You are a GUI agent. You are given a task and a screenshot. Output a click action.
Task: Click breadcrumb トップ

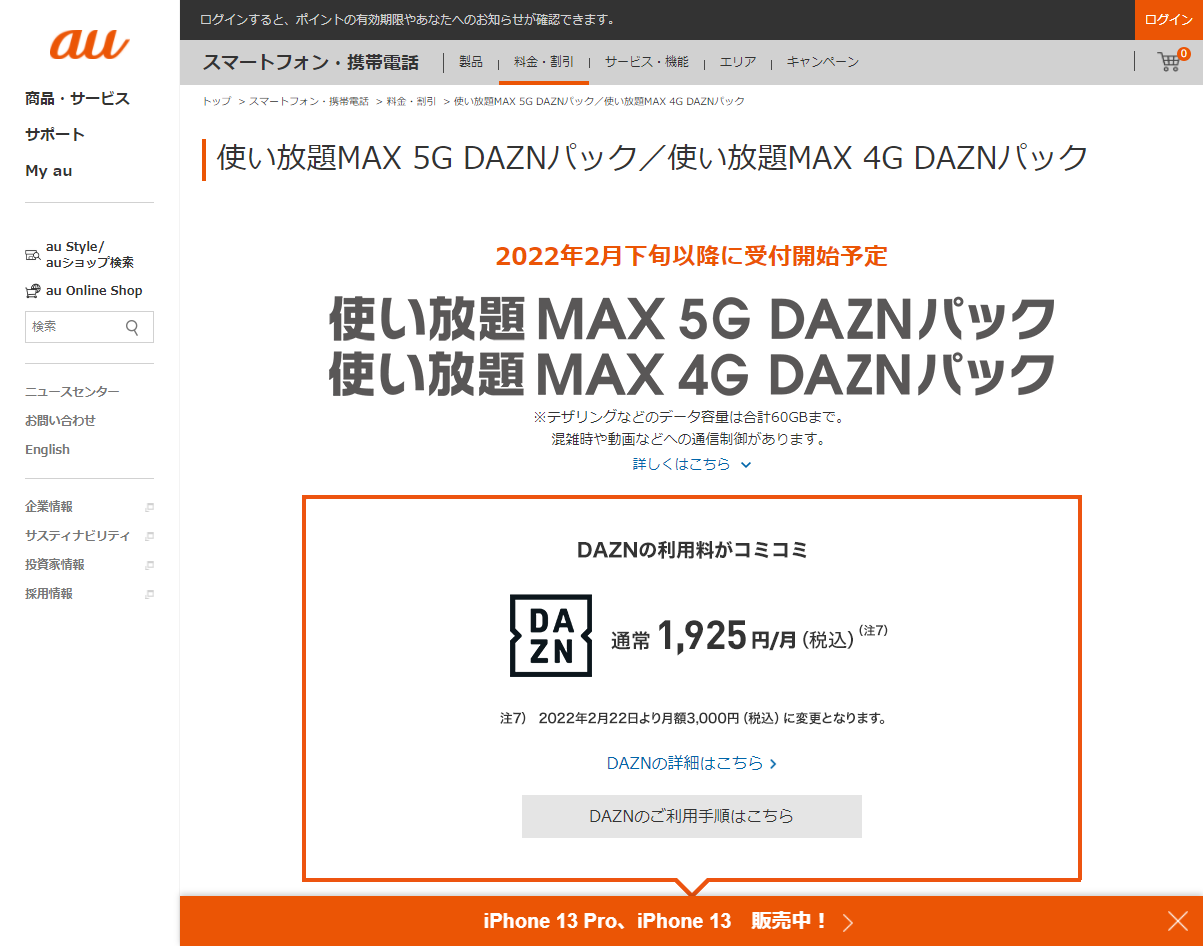pyautogui.click(x=216, y=102)
